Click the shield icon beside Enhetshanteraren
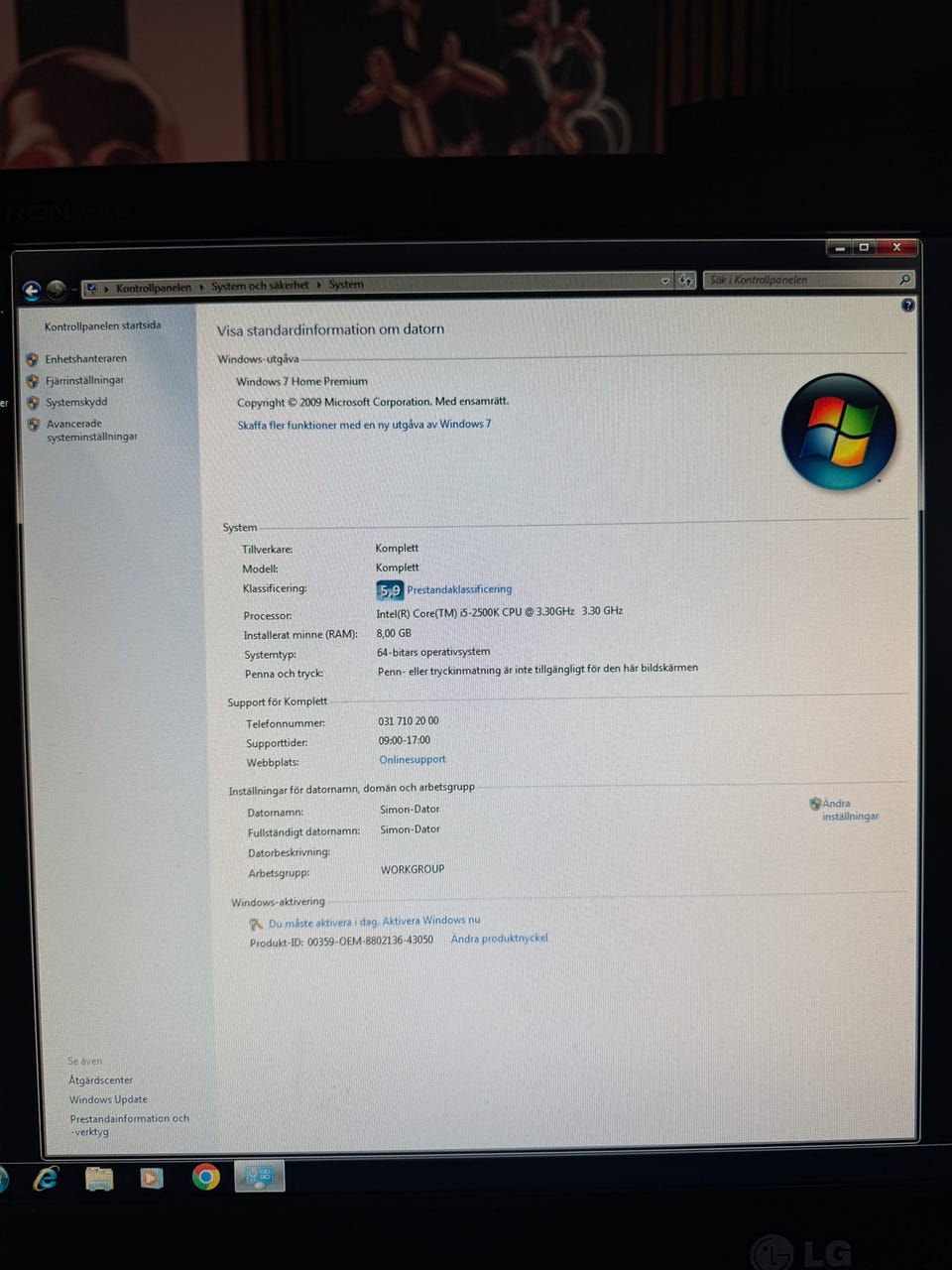952x1270 pixels. point(32,359)
